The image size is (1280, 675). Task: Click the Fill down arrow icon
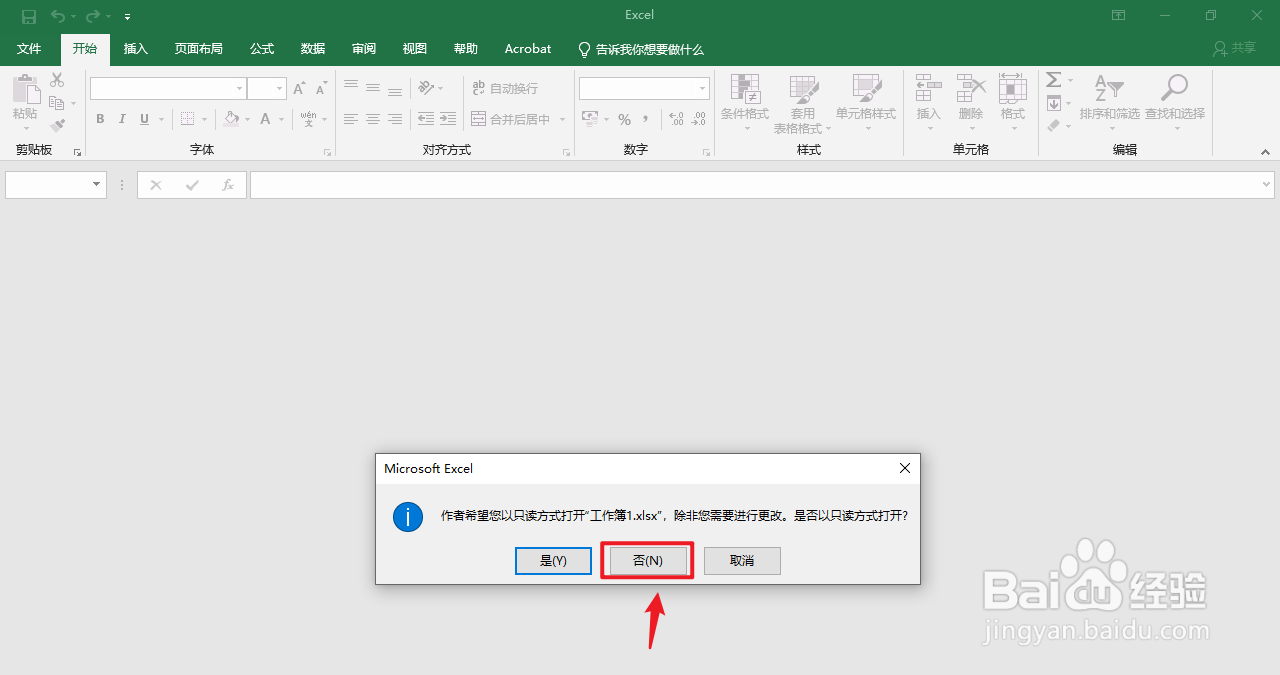1054,103
